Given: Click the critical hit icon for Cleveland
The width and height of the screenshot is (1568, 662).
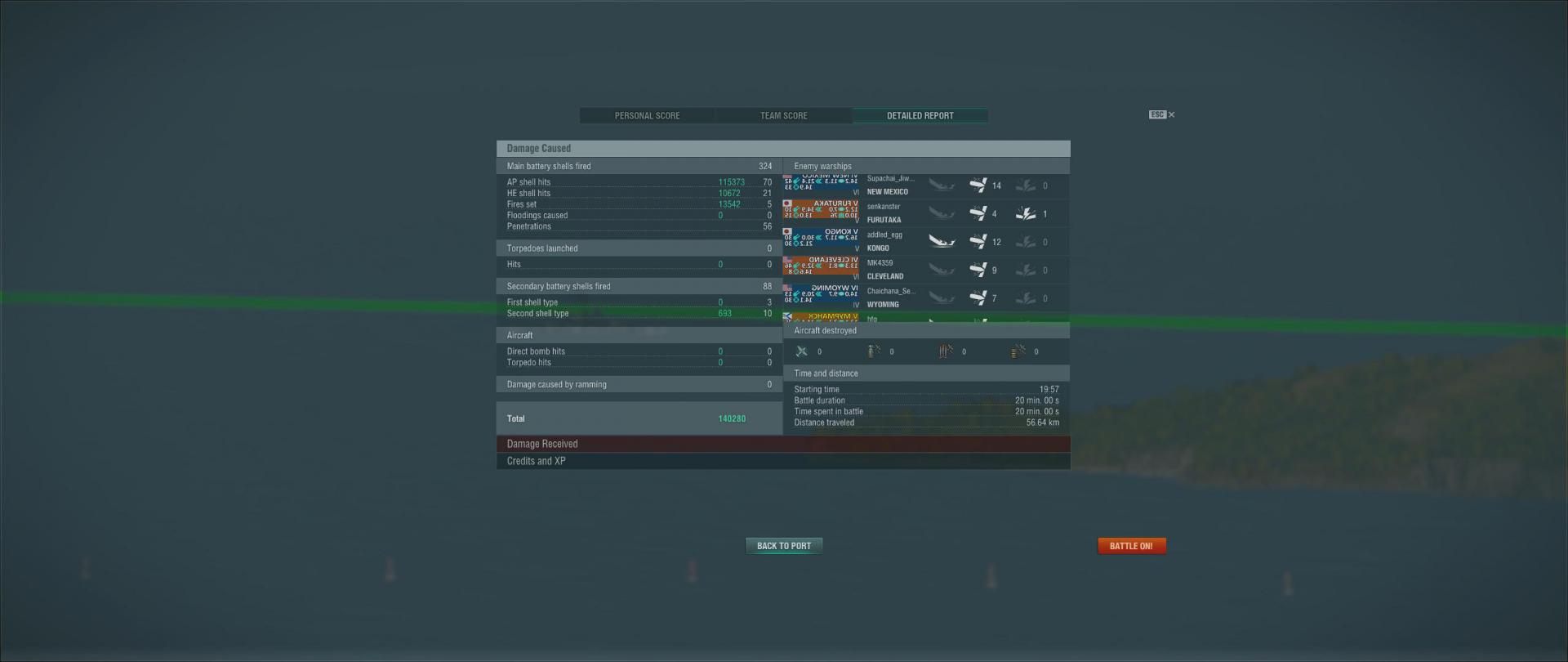Looking at the screenshot, I should click(1026, 270).
